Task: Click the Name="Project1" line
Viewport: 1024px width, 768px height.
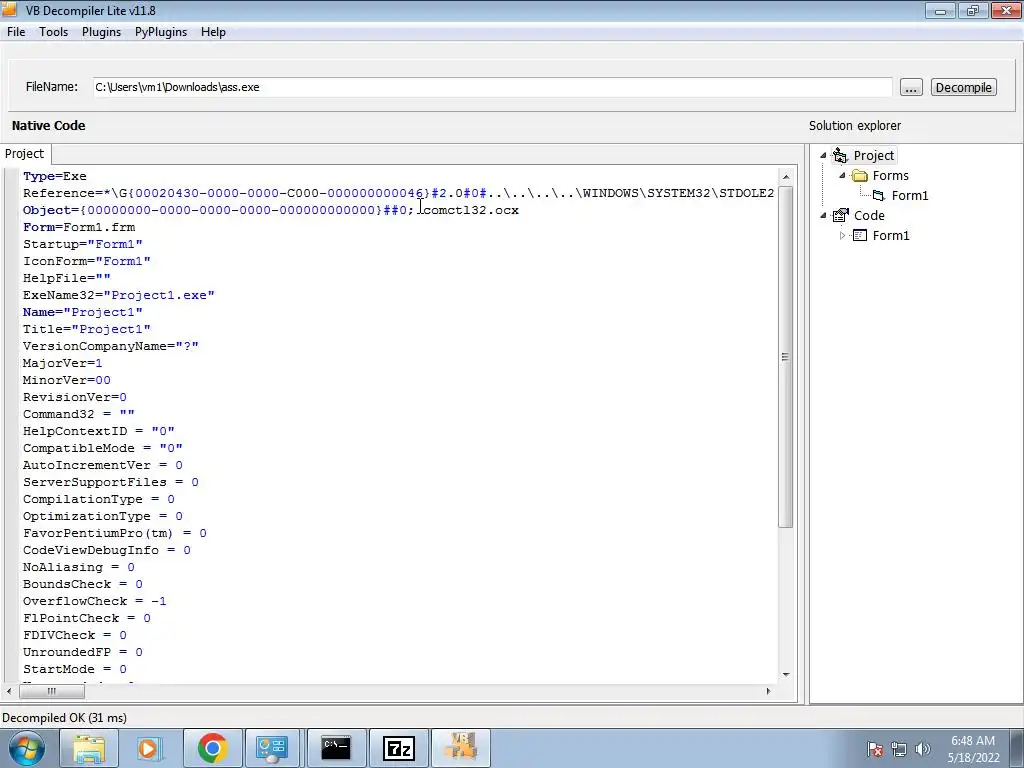Action: [x=83, y=312]
